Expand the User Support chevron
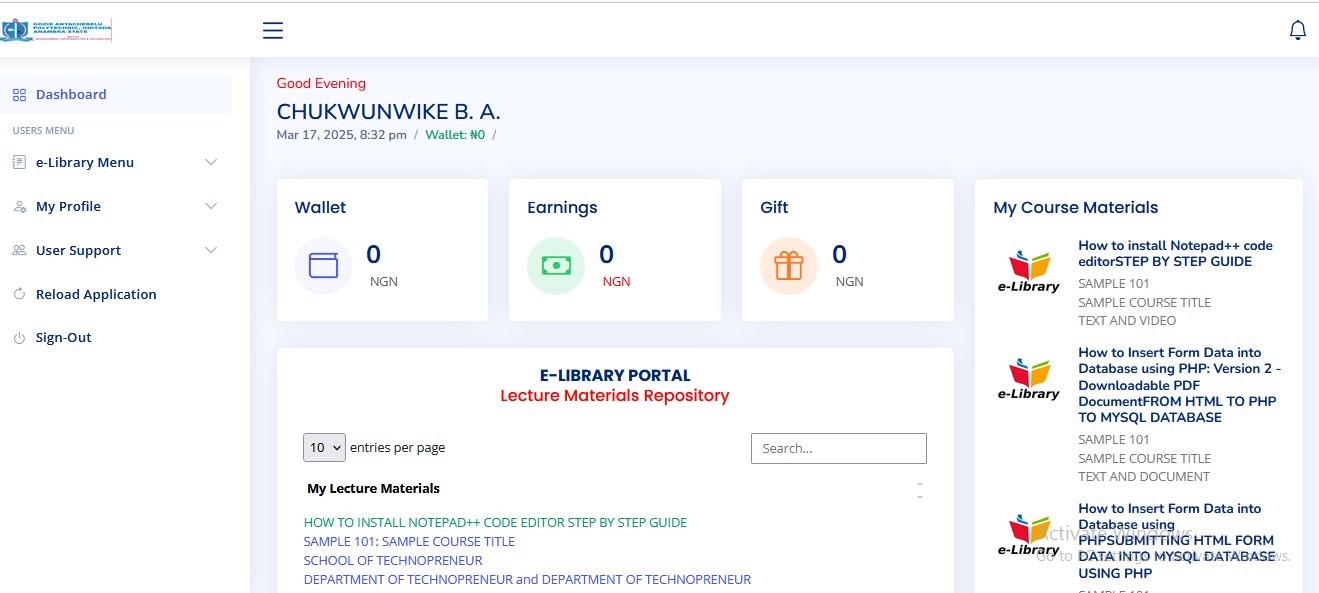 point(211,250)
